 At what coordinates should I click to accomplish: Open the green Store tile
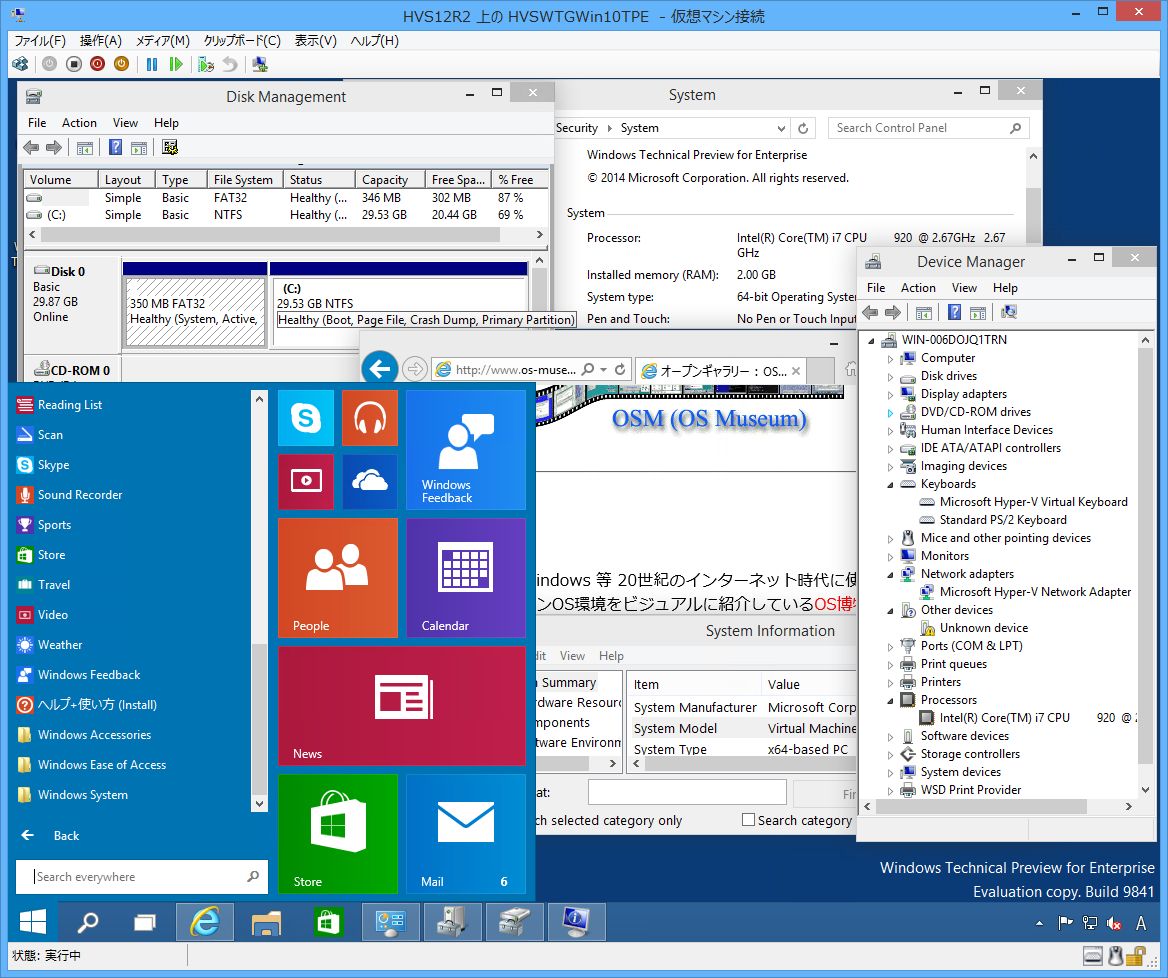click(x=338, y=834)
